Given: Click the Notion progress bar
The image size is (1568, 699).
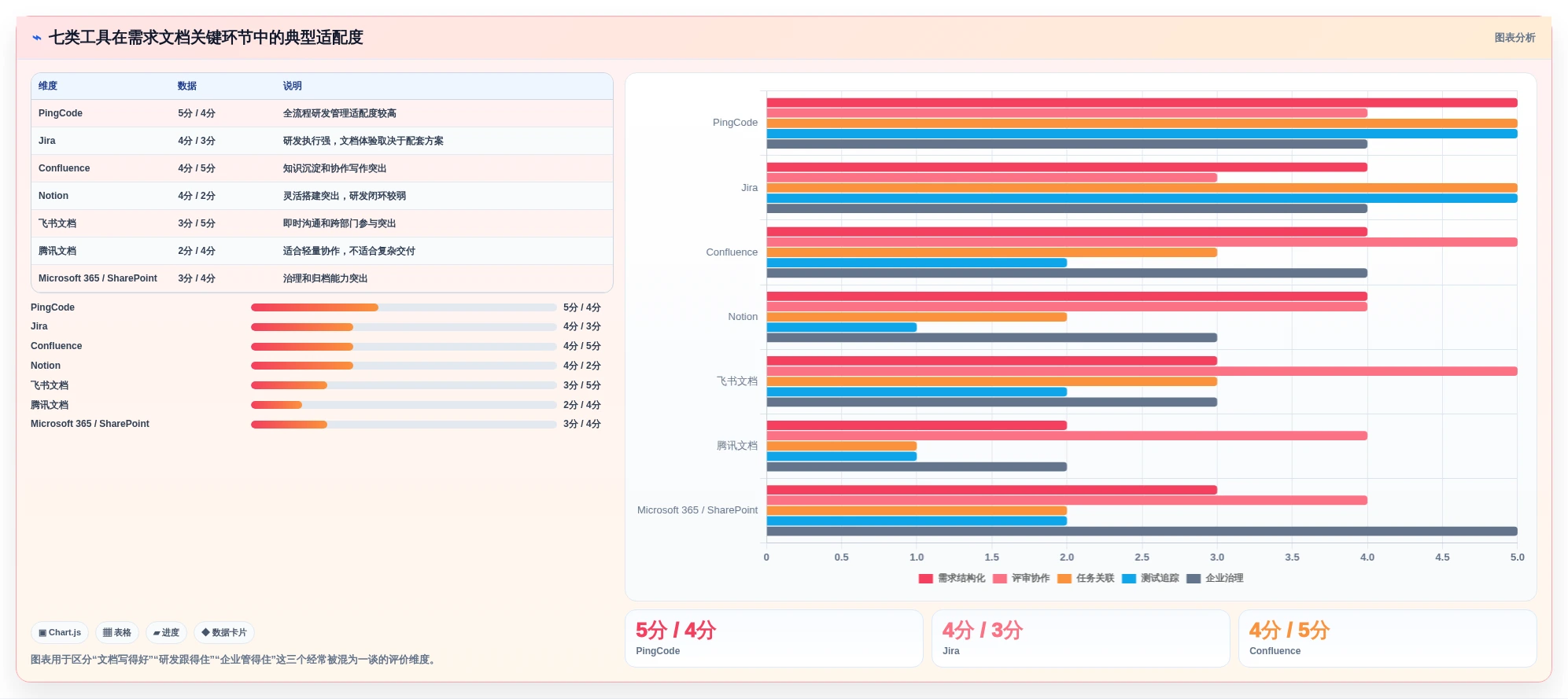Looking at the screenshot, I should tap(404, 366).
